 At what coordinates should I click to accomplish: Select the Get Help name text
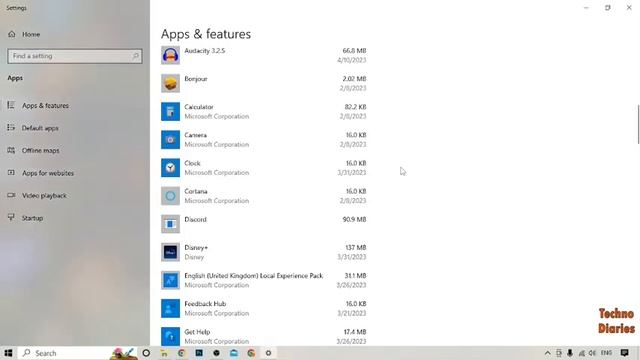[197, 332]
